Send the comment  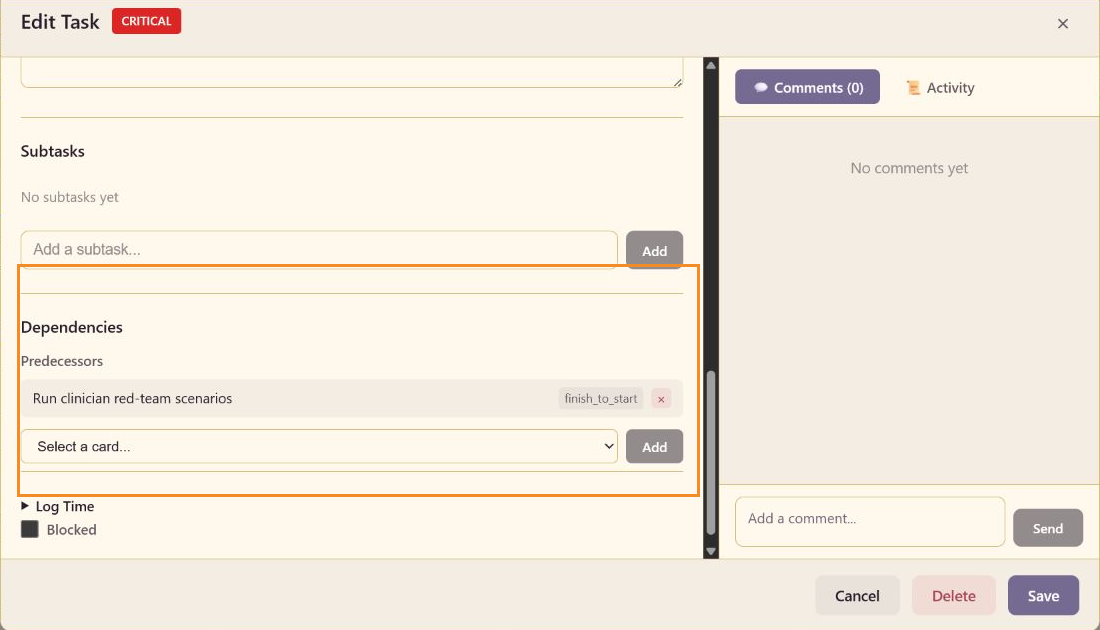(x=1047, y=528)
